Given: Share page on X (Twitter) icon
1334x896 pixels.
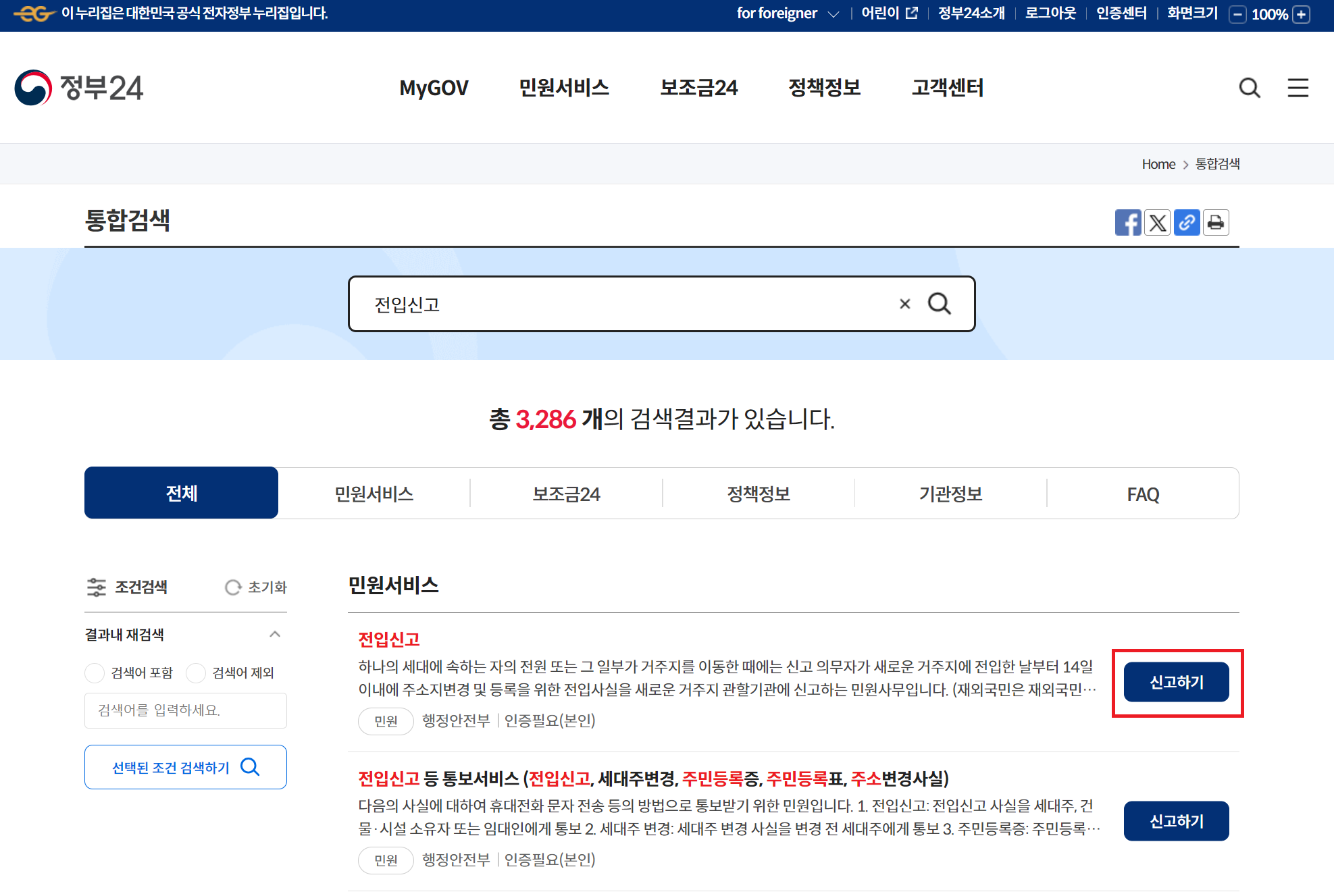Looking at the screenshot, I should [x=1157, y=223].
